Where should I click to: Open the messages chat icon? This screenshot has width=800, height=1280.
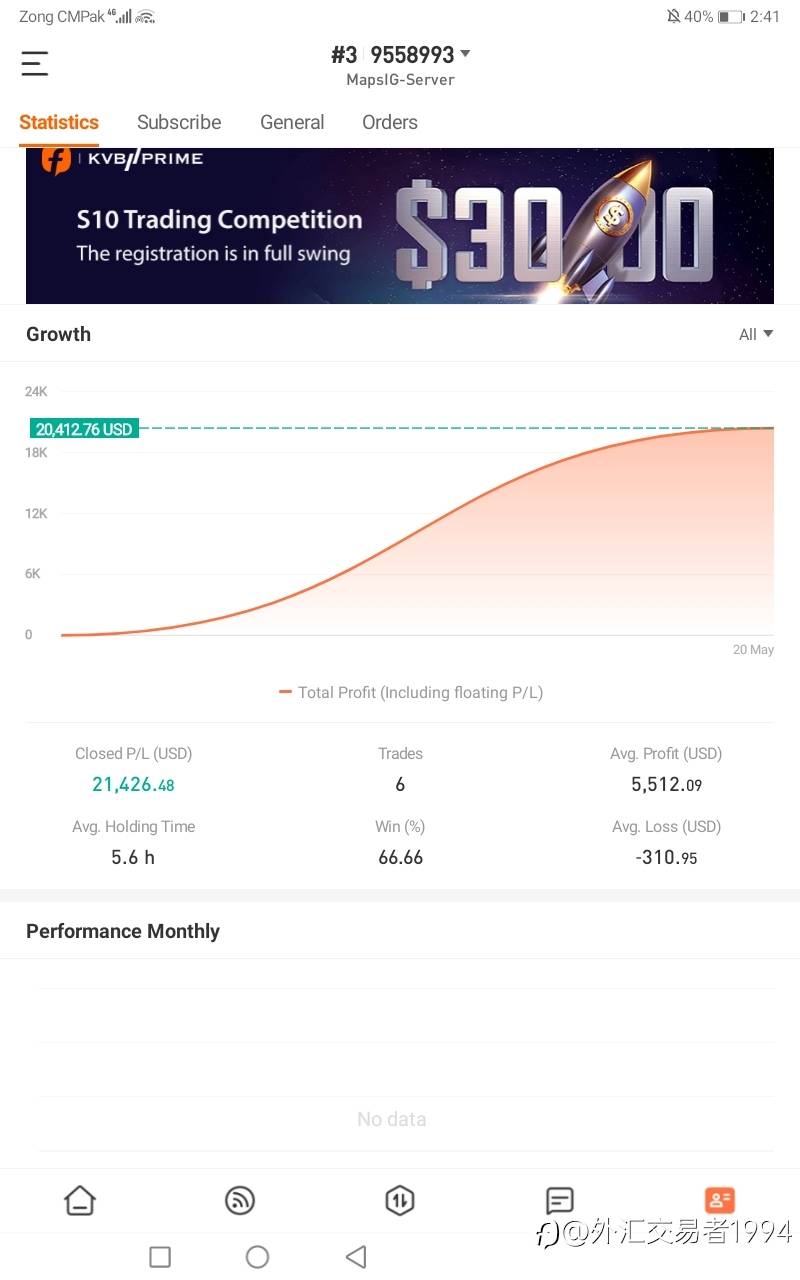(x=559, y=1200)
